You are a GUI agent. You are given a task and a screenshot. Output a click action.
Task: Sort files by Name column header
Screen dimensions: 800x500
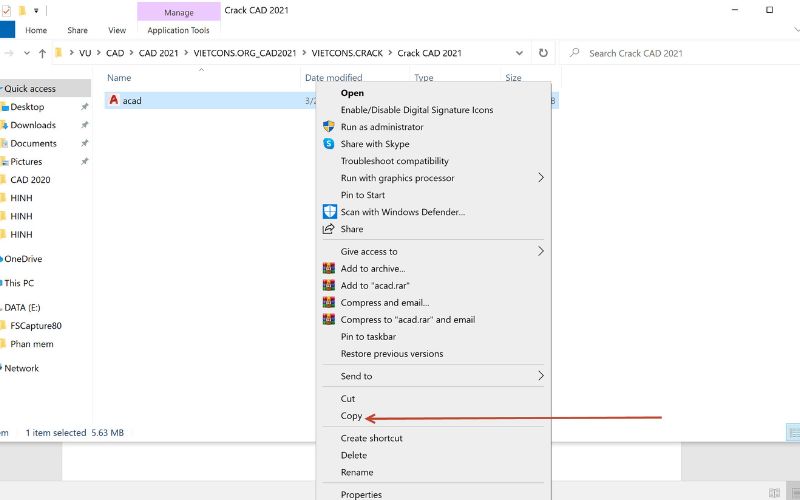tap(119, 78)
